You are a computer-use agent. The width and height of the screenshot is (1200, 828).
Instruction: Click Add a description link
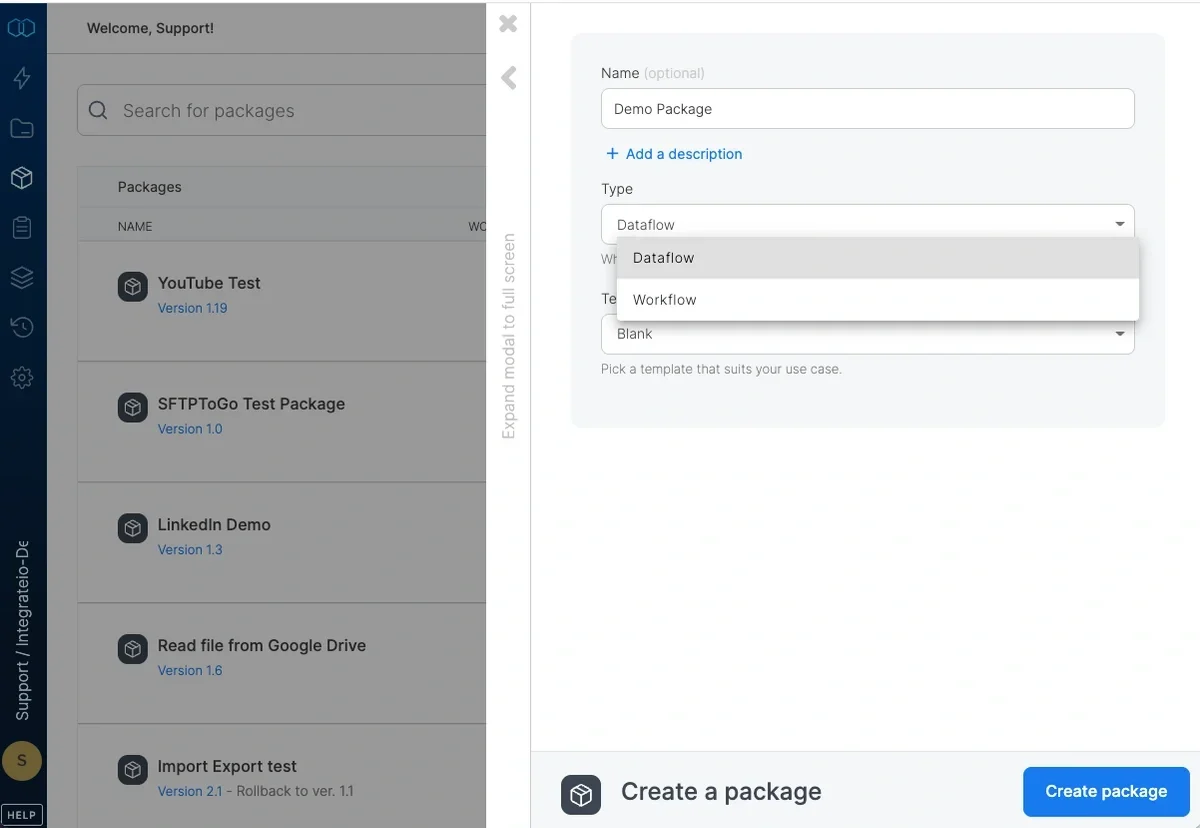pos(674,154)
